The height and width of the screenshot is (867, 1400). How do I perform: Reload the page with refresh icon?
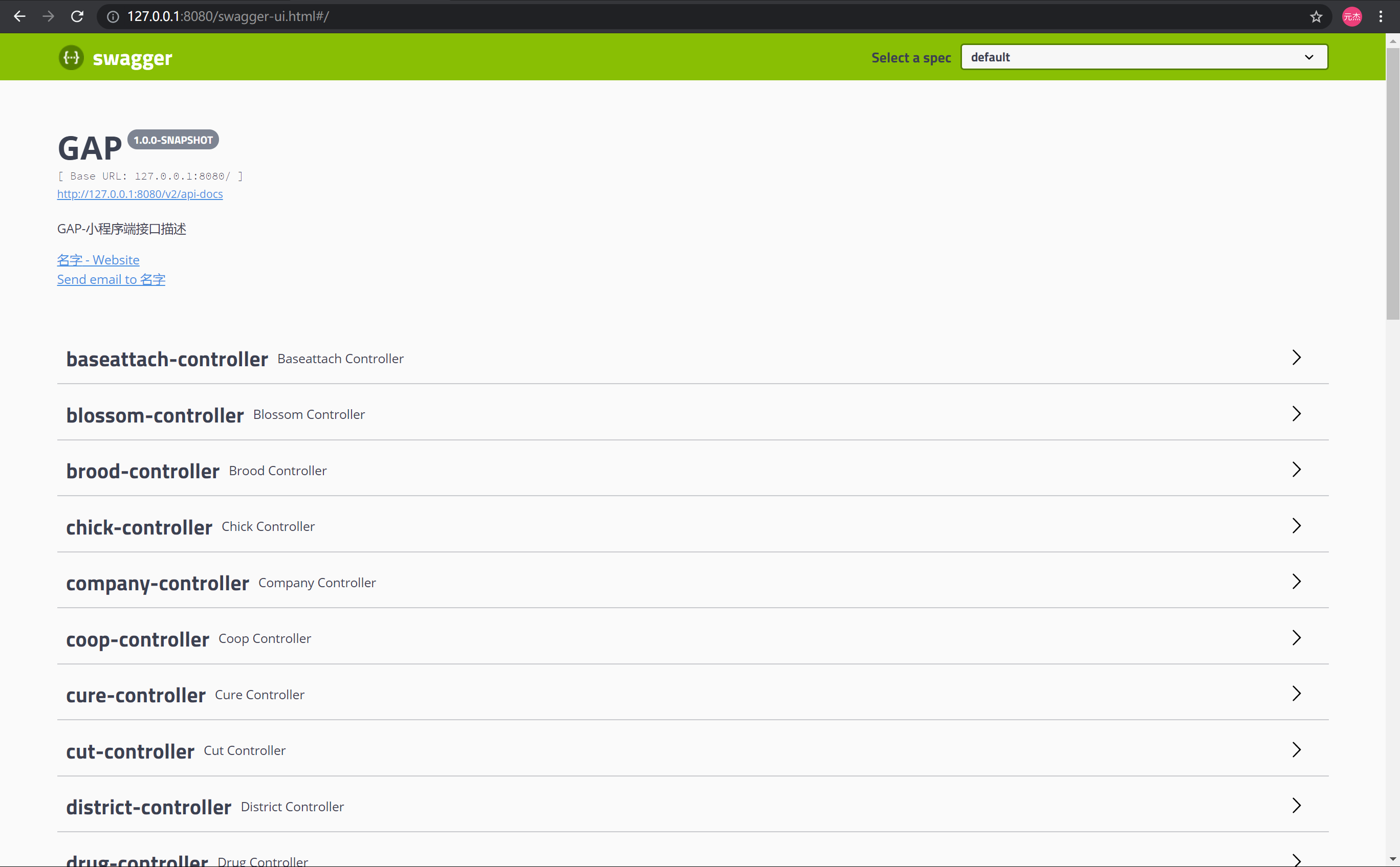coord(77,17)
